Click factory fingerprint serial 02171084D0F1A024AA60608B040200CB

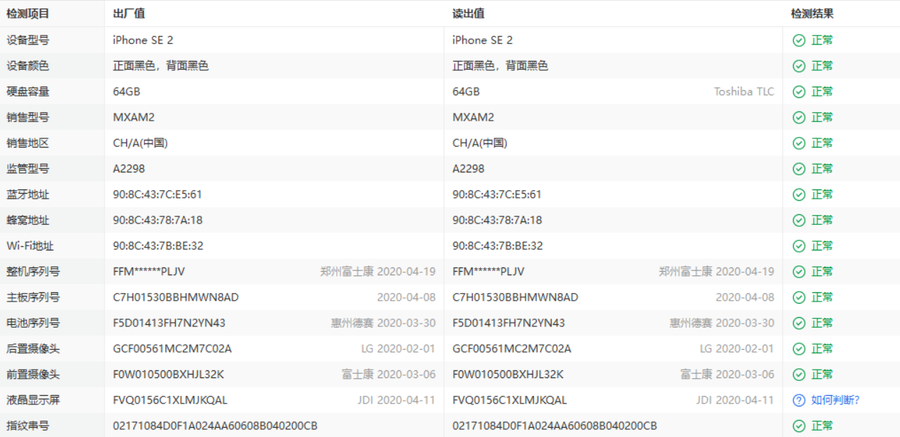tap(215, 426)
